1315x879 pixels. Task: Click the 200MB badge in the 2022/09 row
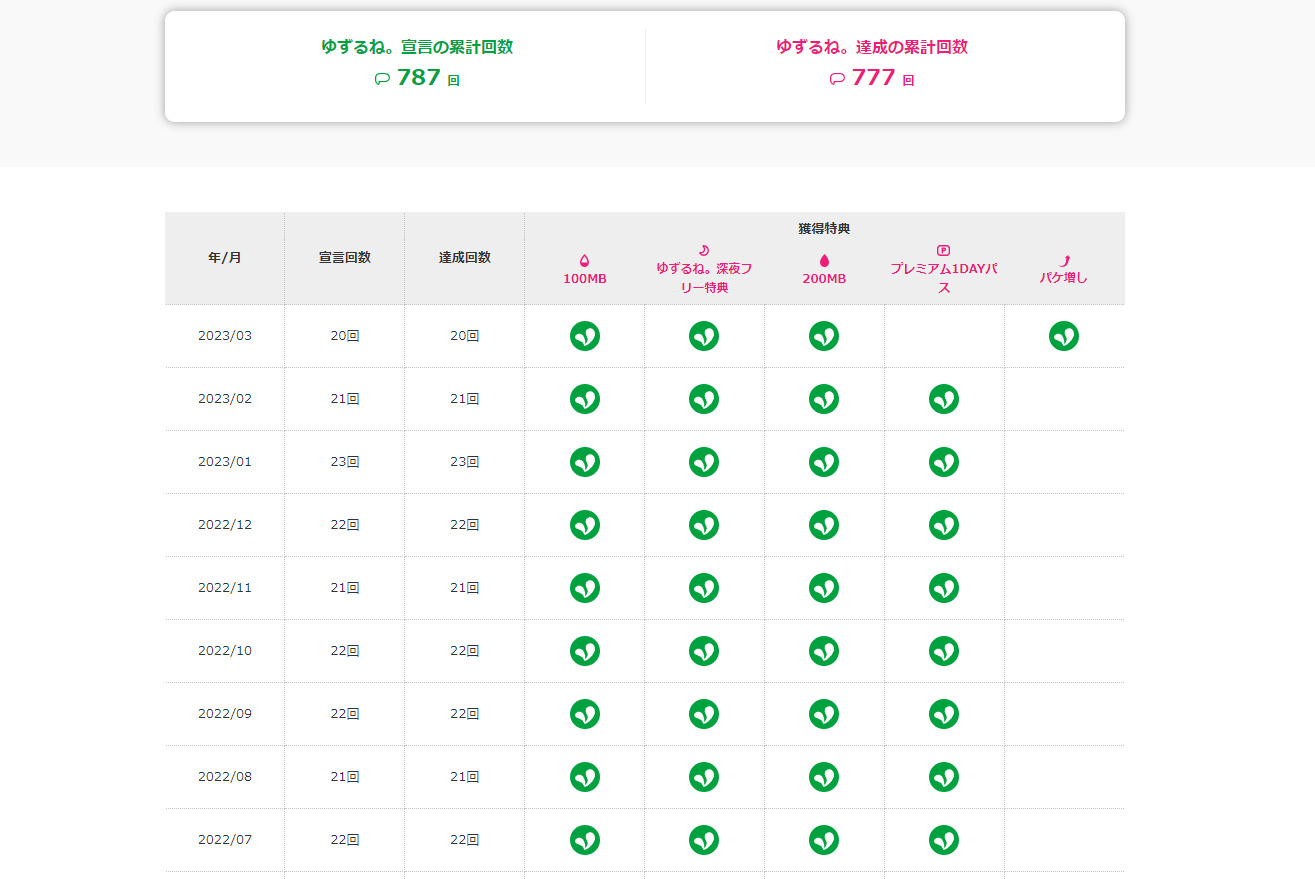(824, 714)
